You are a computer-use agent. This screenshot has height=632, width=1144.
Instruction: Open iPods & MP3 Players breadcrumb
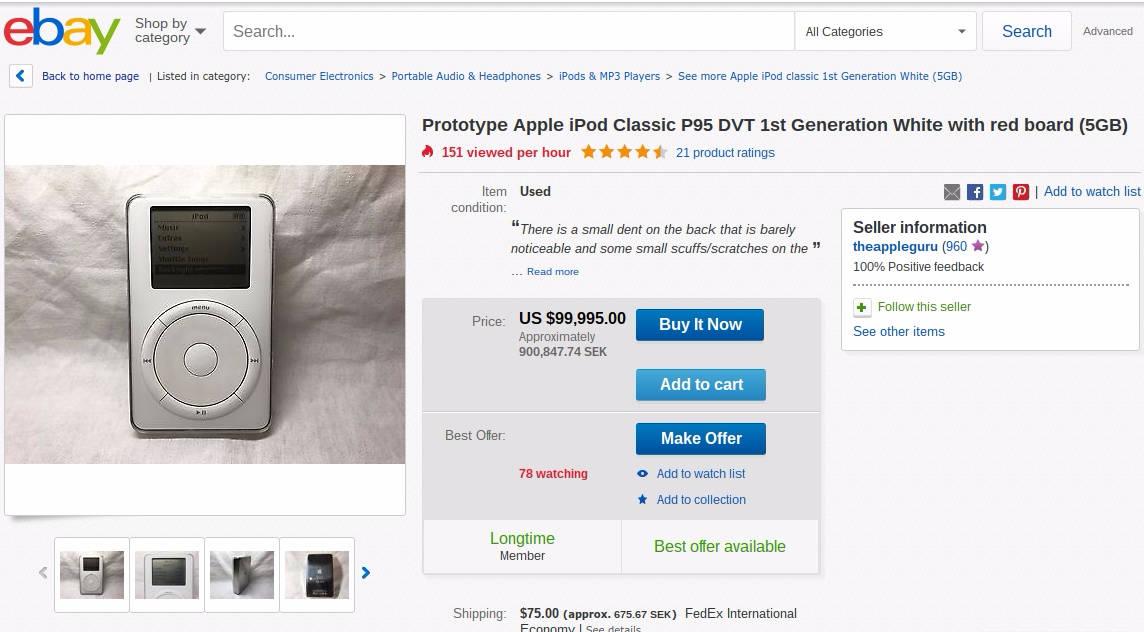pos(609,76)
